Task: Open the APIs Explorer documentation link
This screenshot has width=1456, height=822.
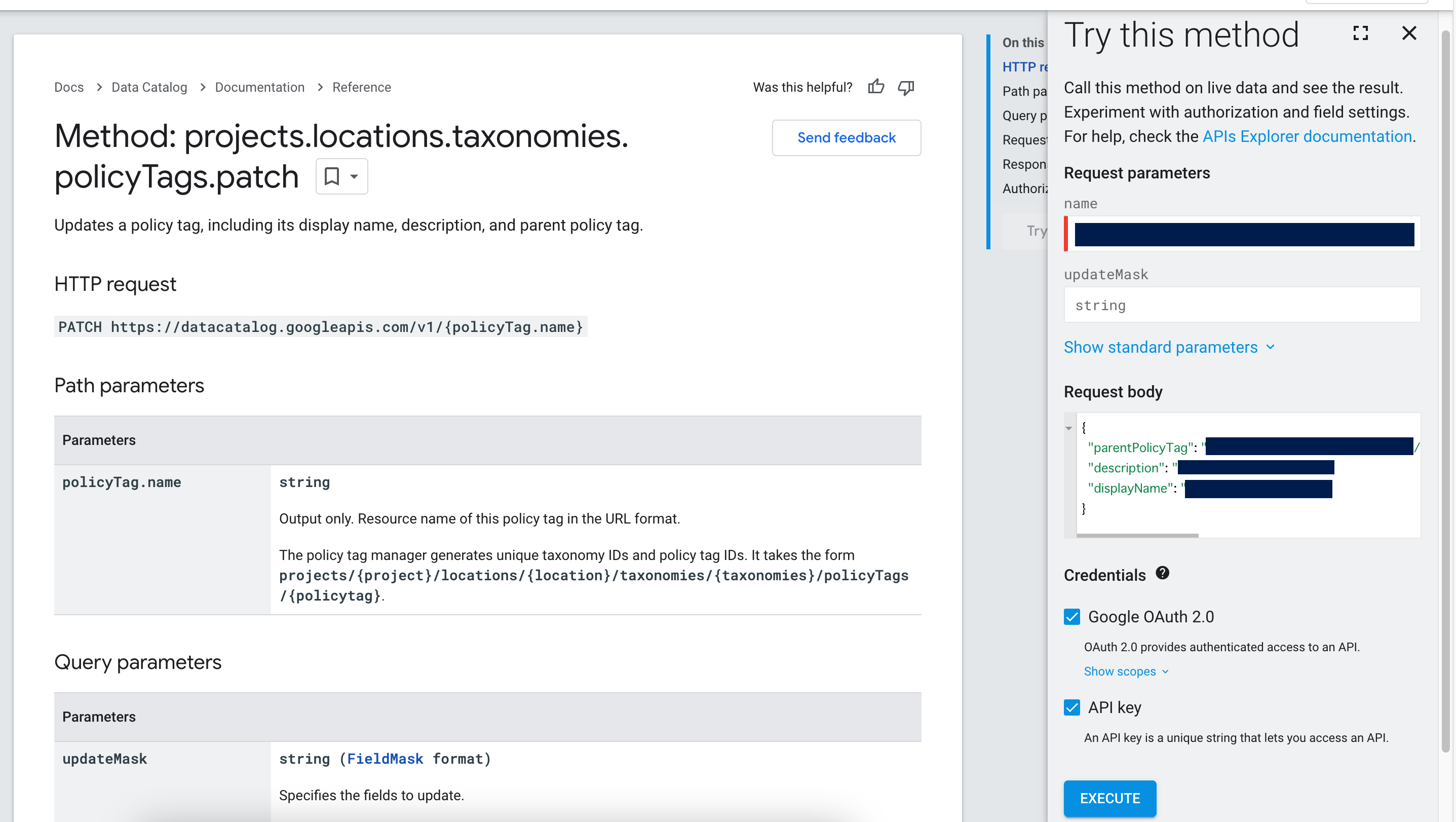Action: pos(1307,136)
